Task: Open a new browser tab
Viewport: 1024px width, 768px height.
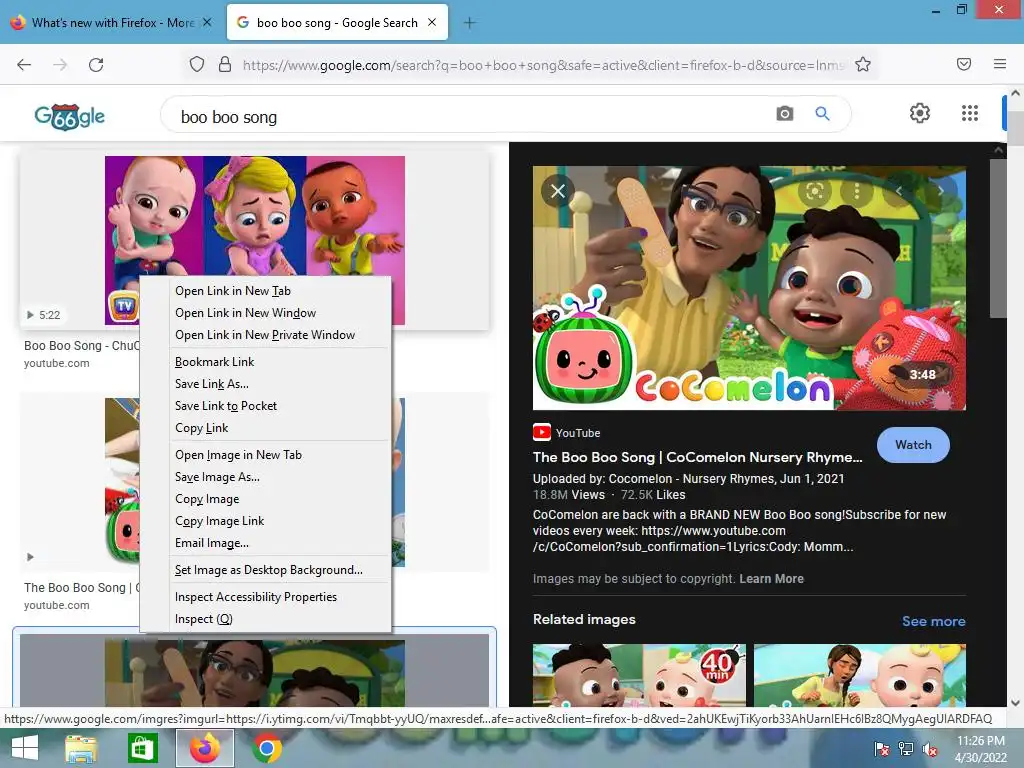Action: click(x=470, y=23)
